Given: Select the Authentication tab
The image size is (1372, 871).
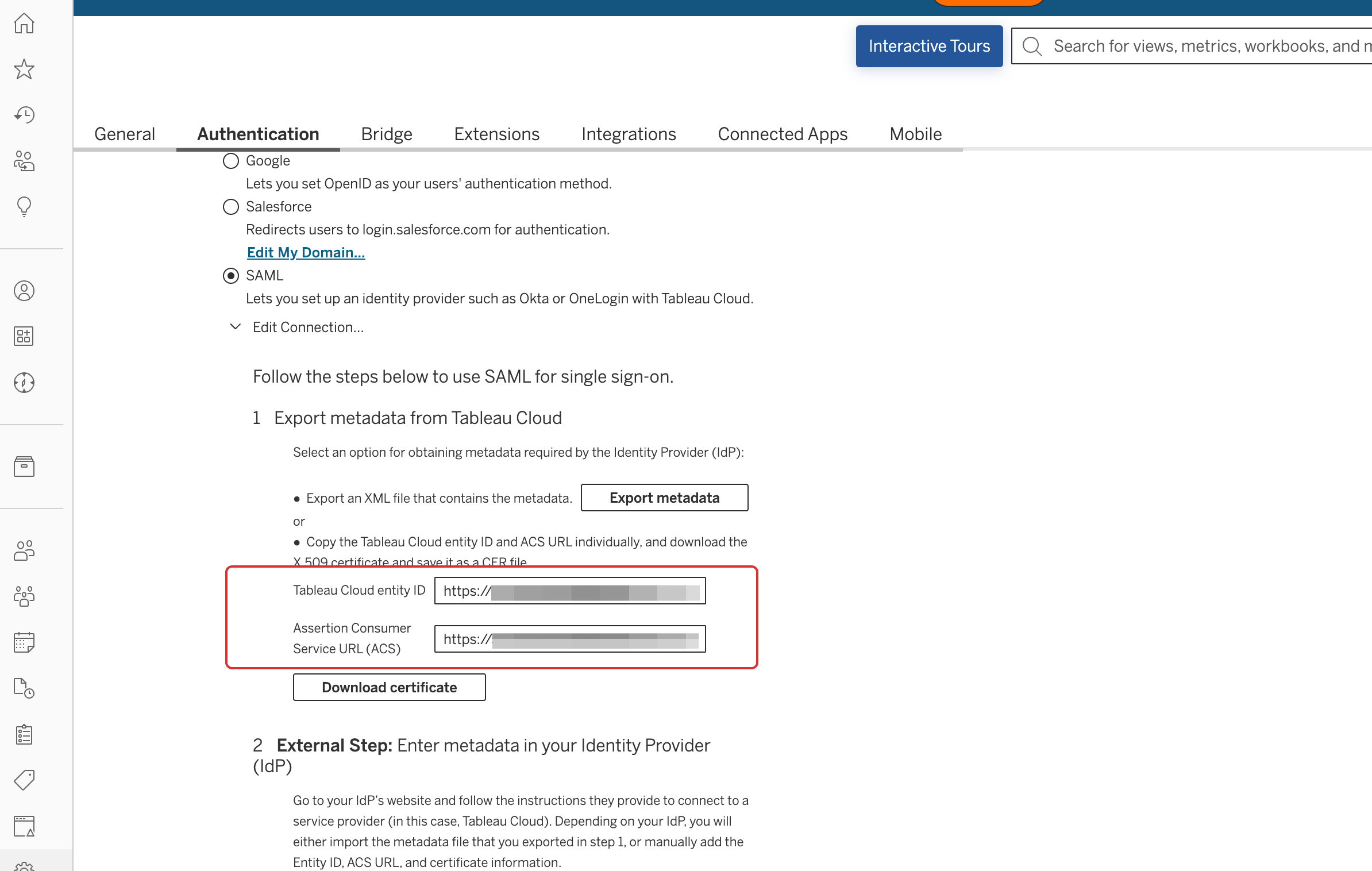Looking at the screenshot, I should coord(258,134).
